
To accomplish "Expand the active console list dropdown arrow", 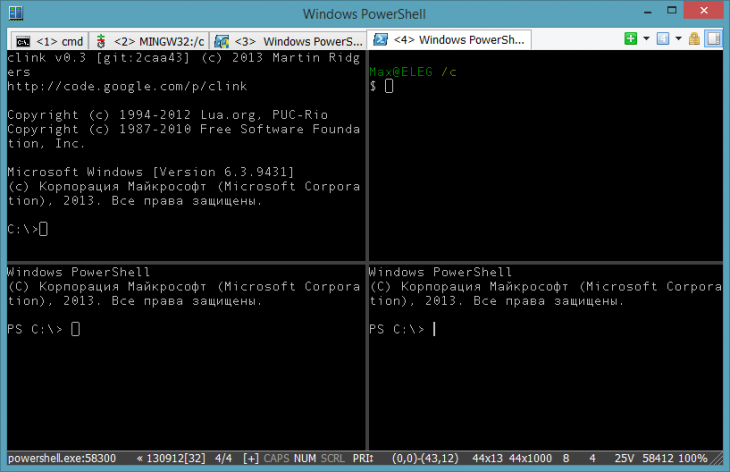I will tap(679, 39).
